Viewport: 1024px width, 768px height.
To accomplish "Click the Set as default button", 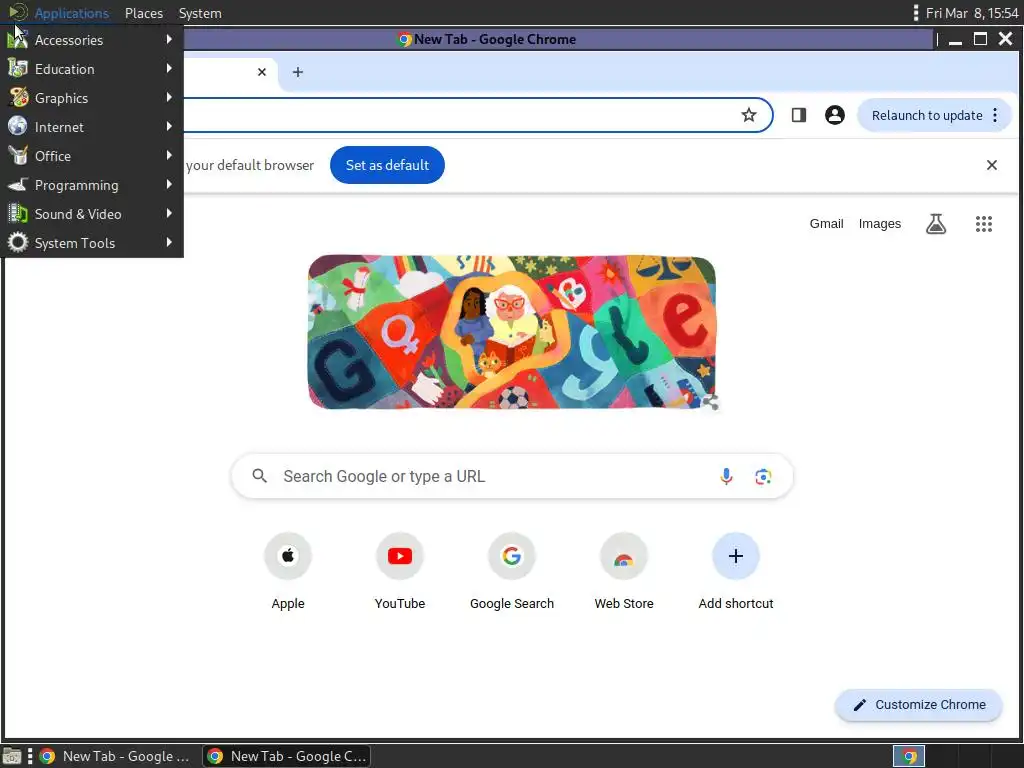I will [387, 165].
